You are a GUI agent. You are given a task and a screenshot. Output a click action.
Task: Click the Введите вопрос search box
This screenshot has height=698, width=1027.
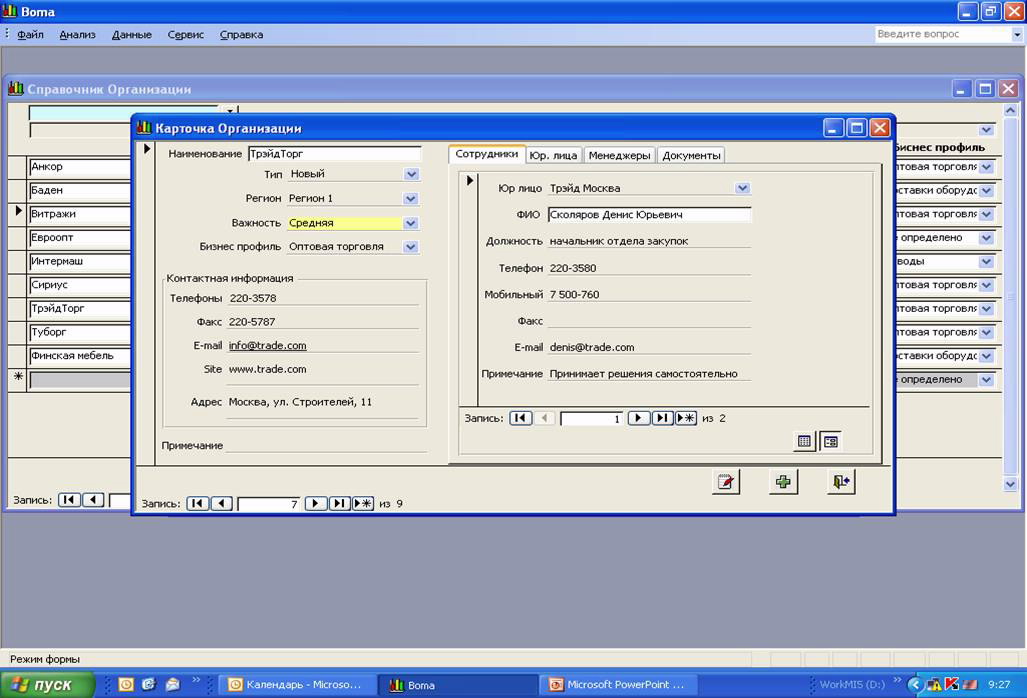[x=943, y=35]
